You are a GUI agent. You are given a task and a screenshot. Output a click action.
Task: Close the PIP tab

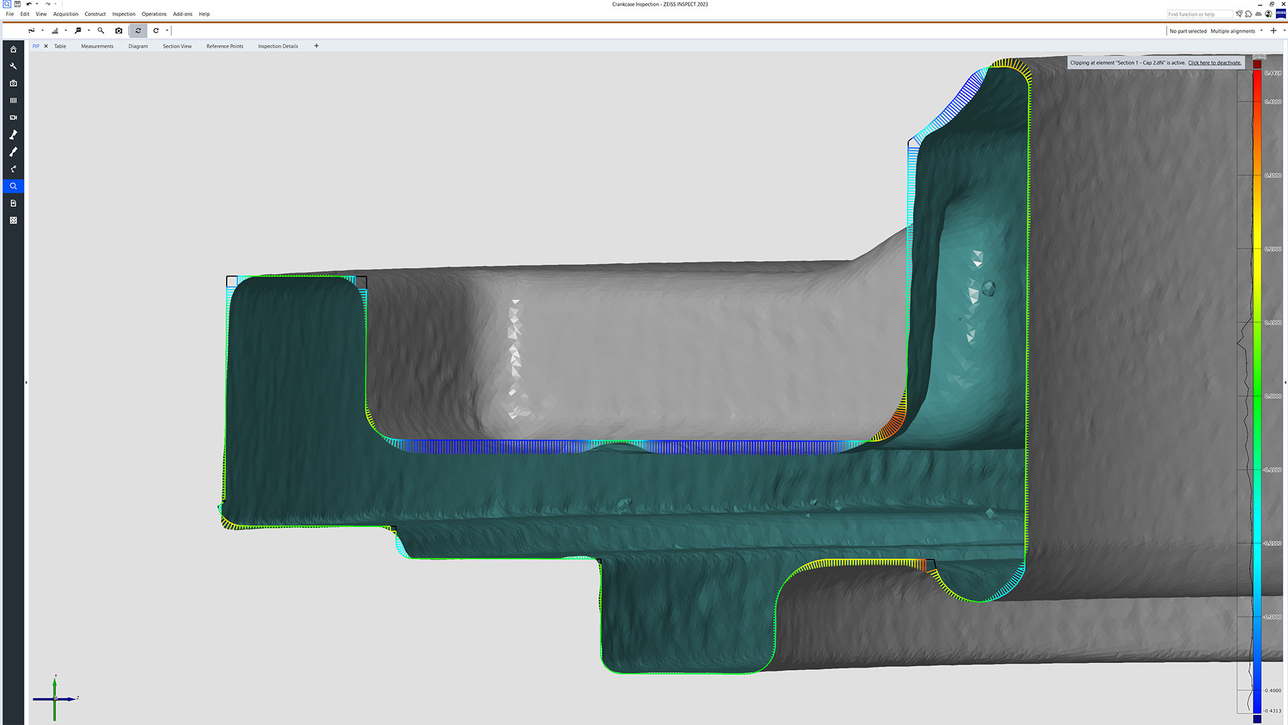(46, 46)
